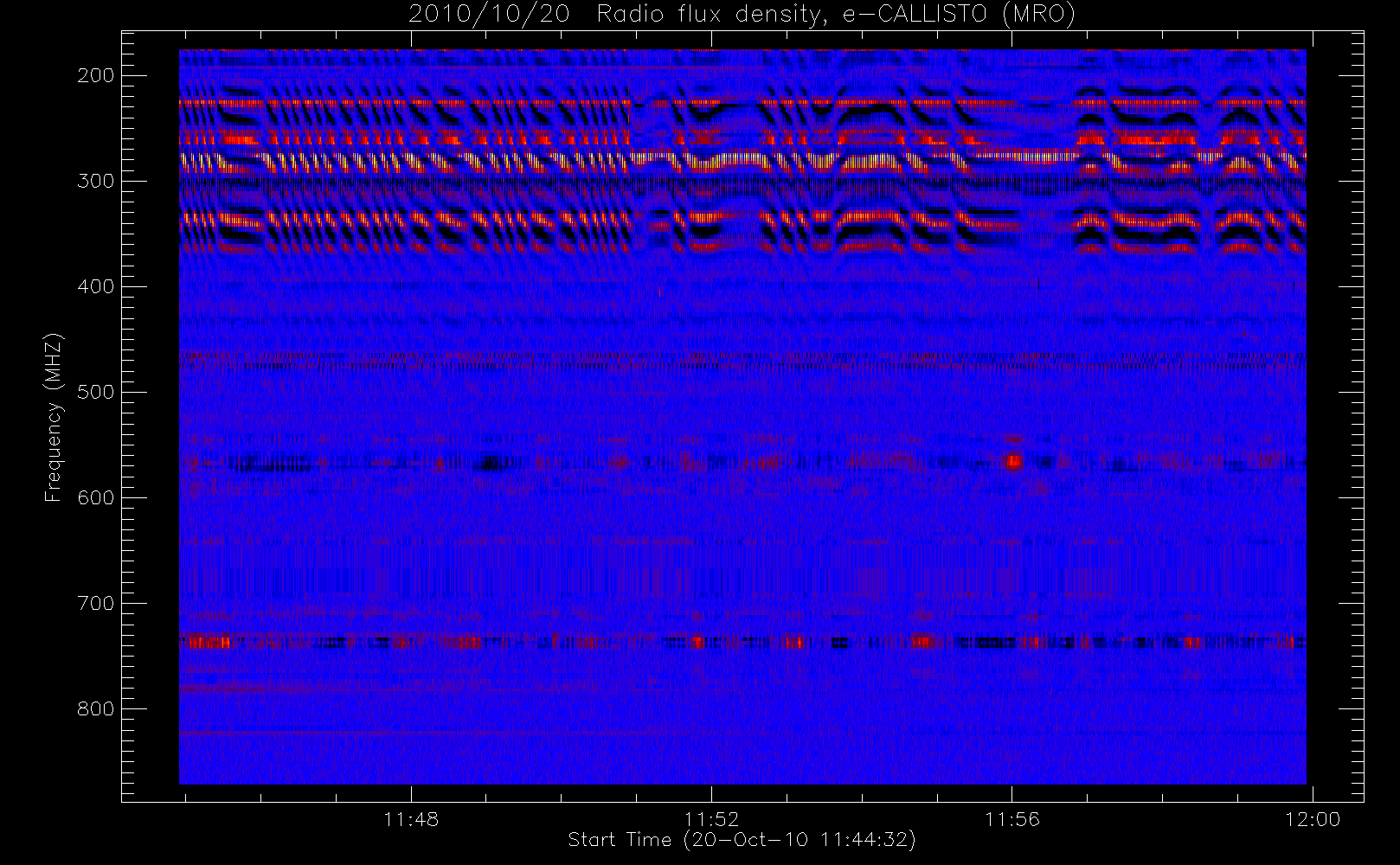The width and height of the screenshot is (1400, 865).
Task: Click the 600 MHz frequency tick label
Action: pos(96,497)
